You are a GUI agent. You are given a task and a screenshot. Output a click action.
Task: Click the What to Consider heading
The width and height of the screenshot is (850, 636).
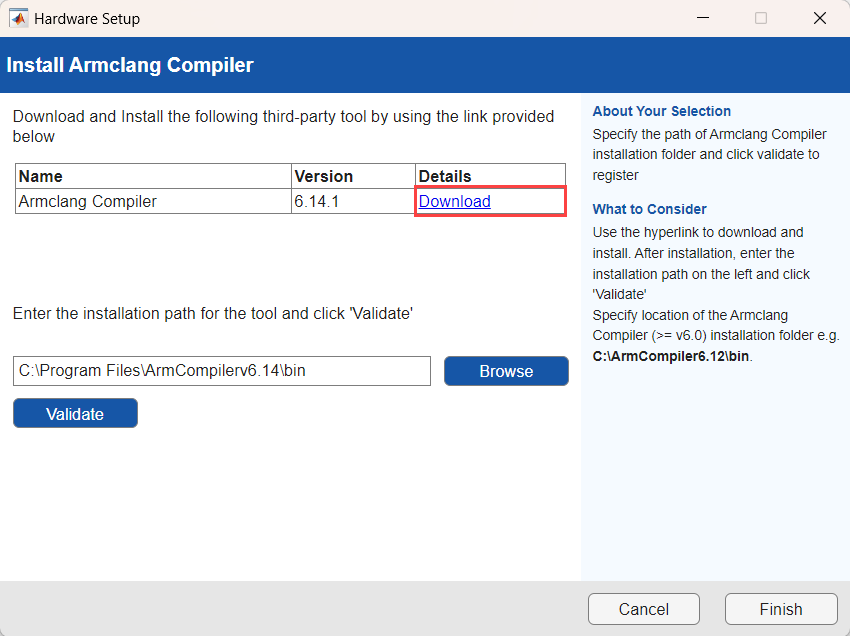(649, 209)
